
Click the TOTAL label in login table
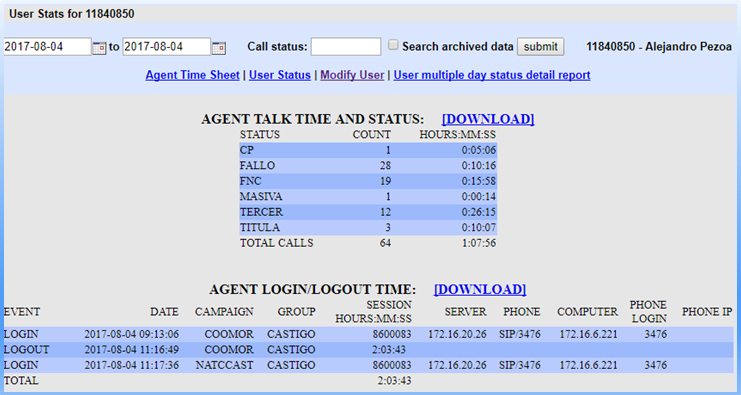click(x=21, y=381)
